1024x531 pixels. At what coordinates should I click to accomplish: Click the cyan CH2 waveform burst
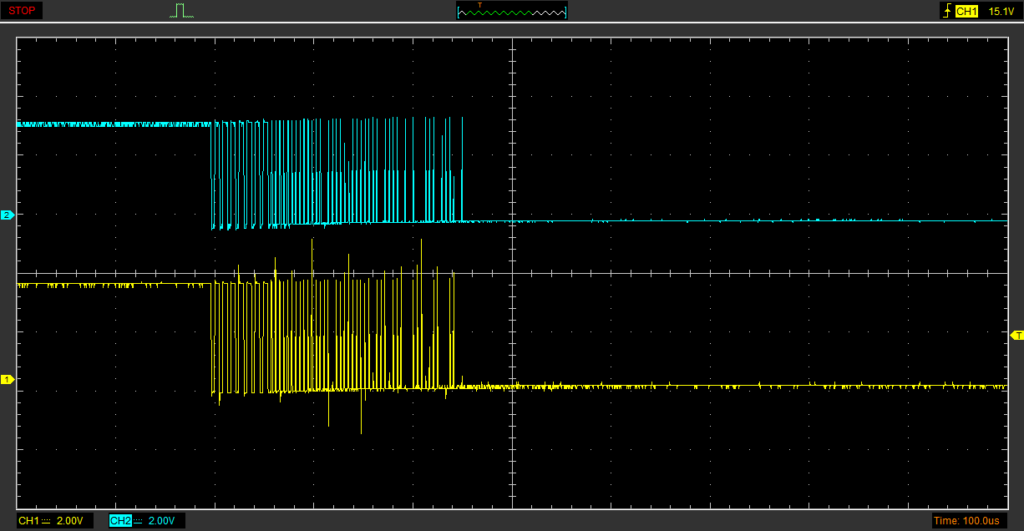[335, 170]
